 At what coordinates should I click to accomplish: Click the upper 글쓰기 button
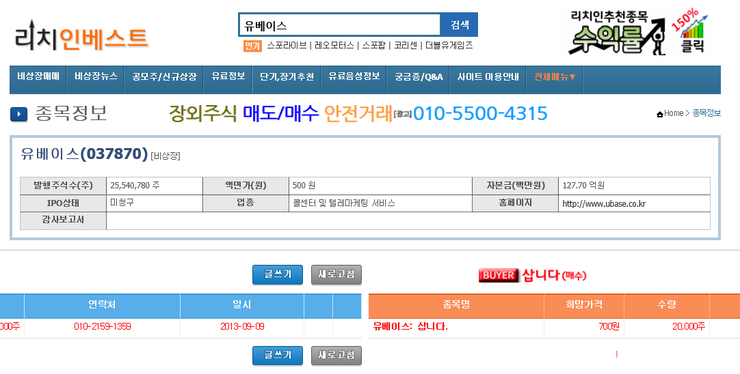click(278, 274)
